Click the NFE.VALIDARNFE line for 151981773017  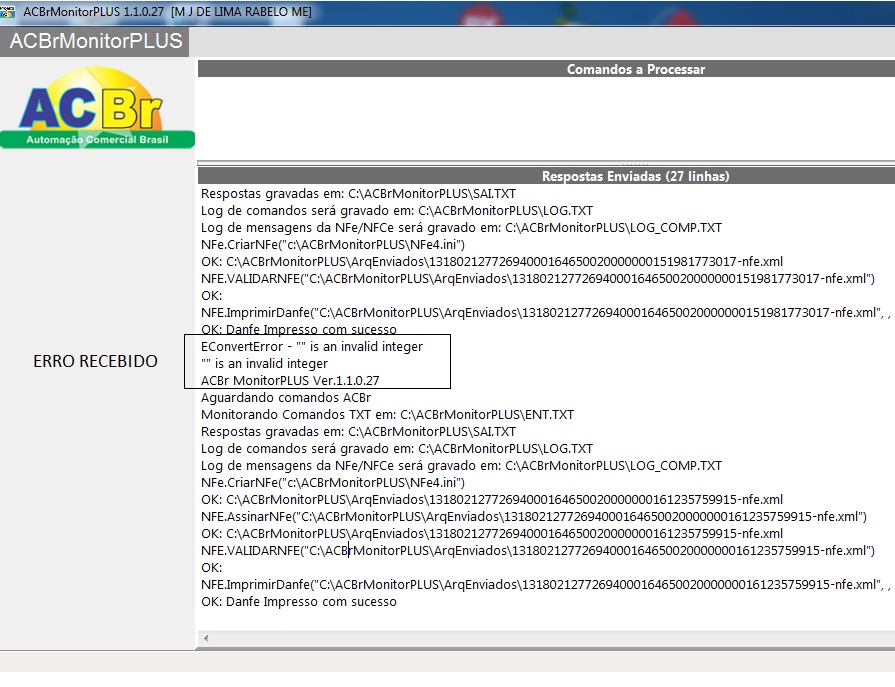538,278
